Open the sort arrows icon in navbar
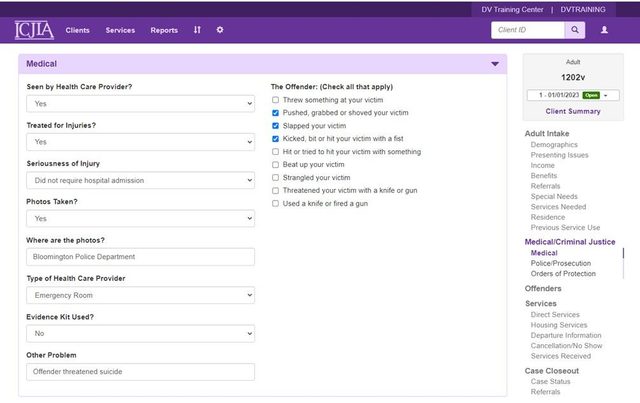 pyautogui.click(x=197, y=30)
